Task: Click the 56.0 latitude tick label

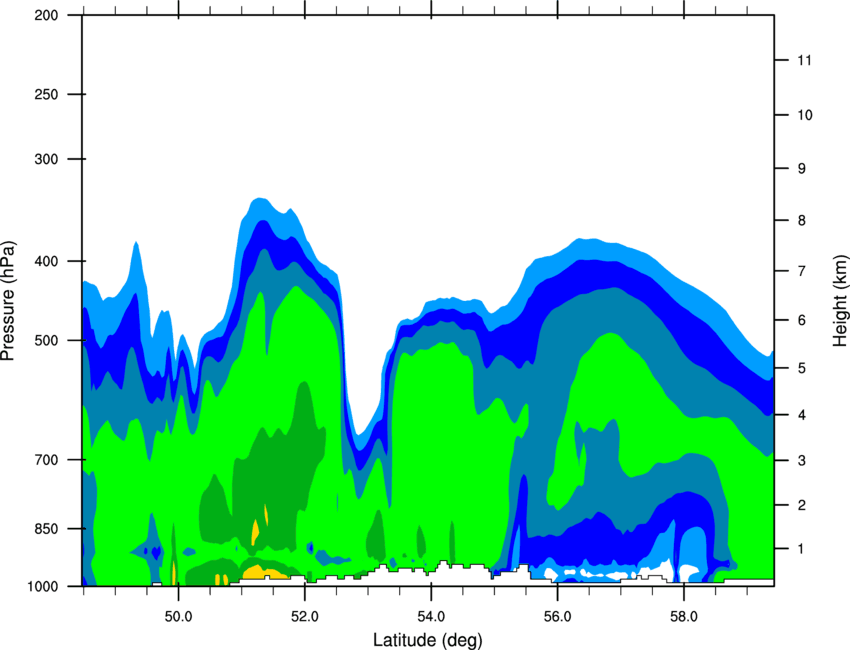Action: coord(558,616)
